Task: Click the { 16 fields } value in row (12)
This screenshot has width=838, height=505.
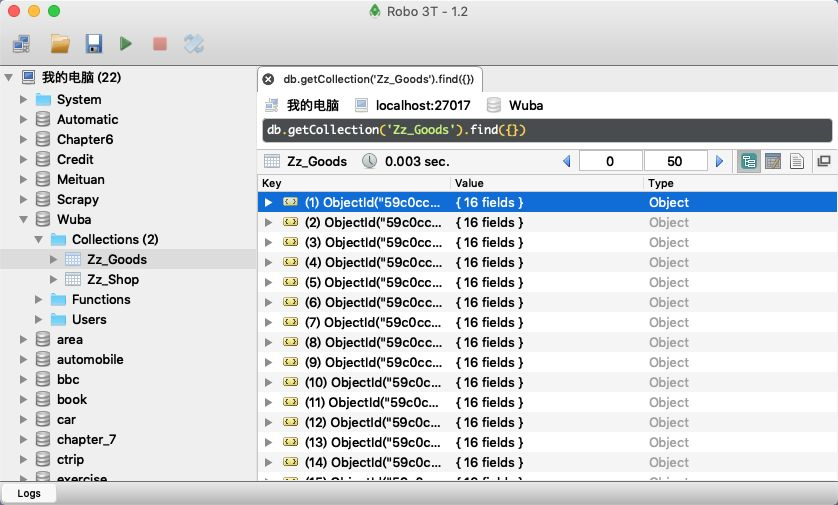Action: (x=489, y=423)
